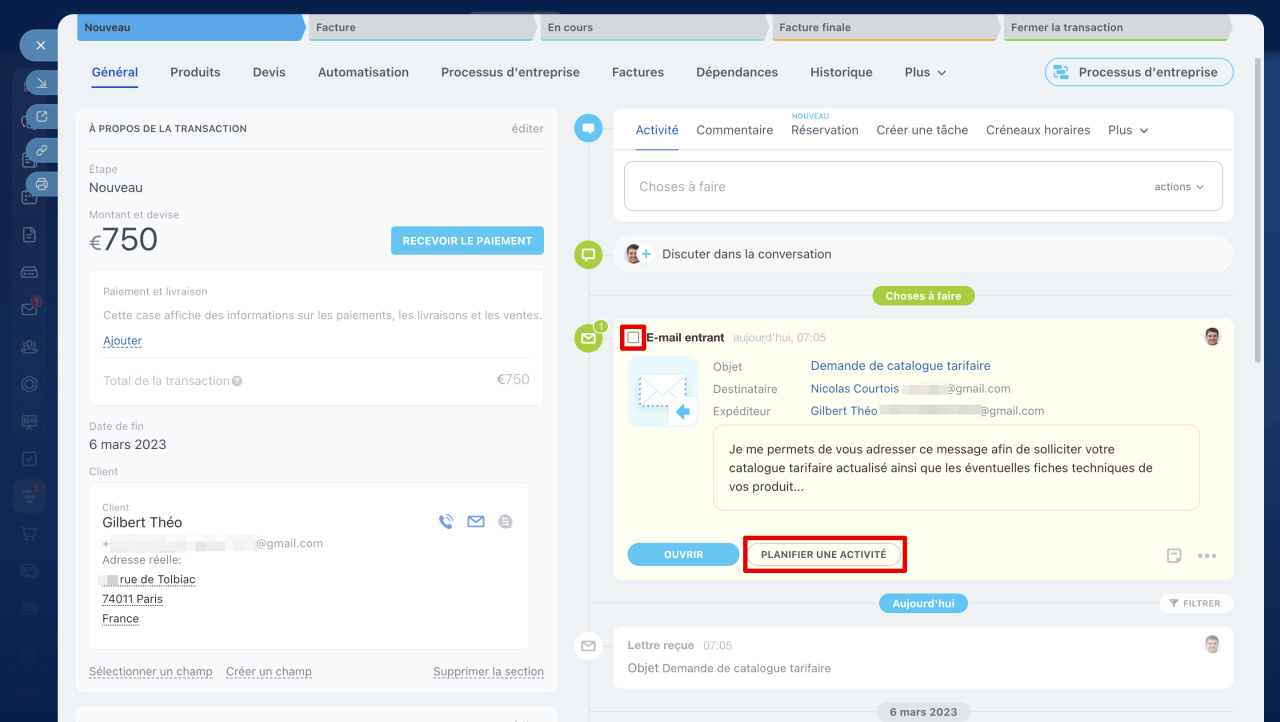Screen dimensions: 1280x722
Task: Open the three-dots menu on the email card
Action: point(1207,556)
